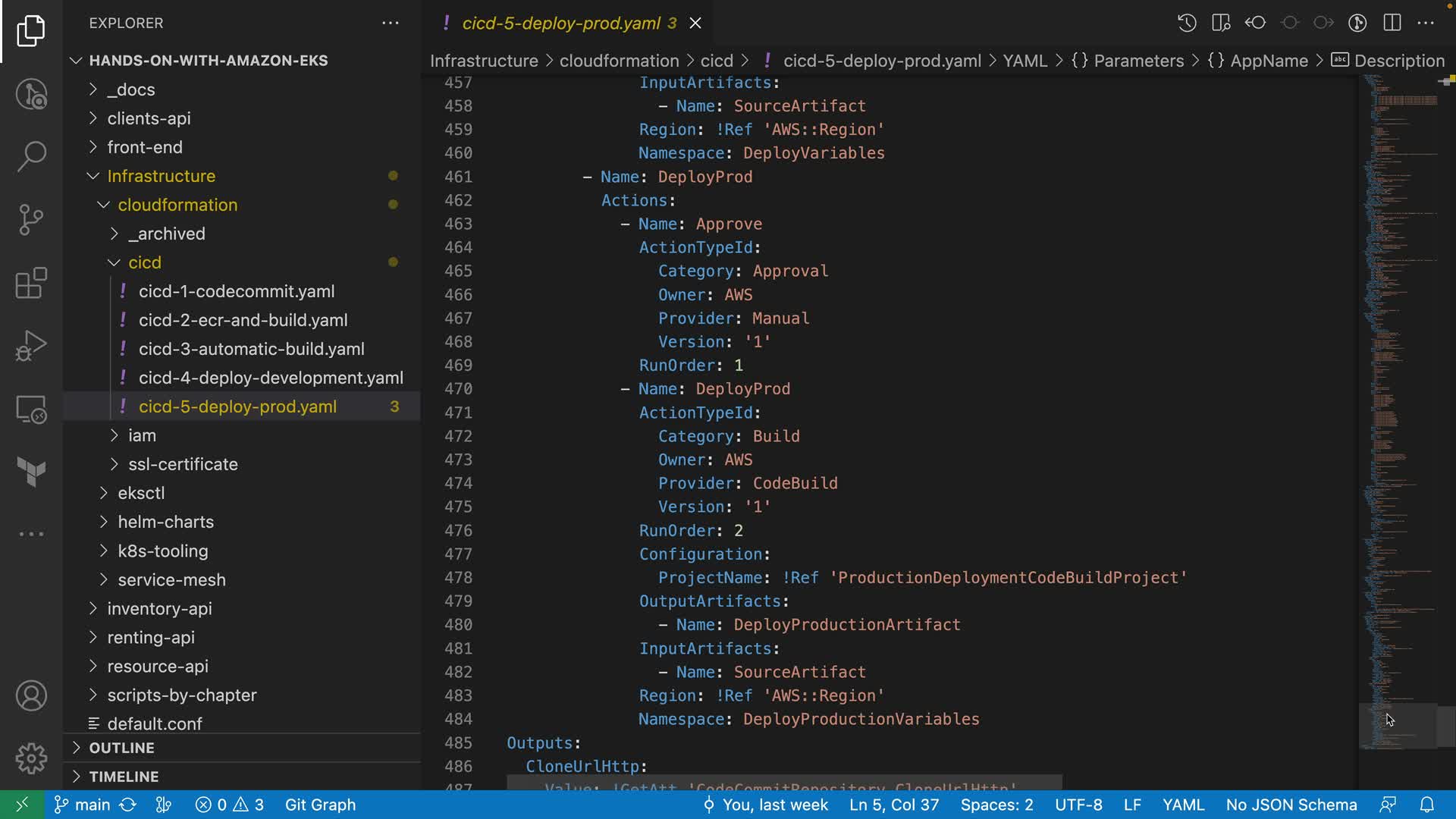Open Remote Explorer activity icon
Screen dimensions: 1456x819
[x=31, y=409]
